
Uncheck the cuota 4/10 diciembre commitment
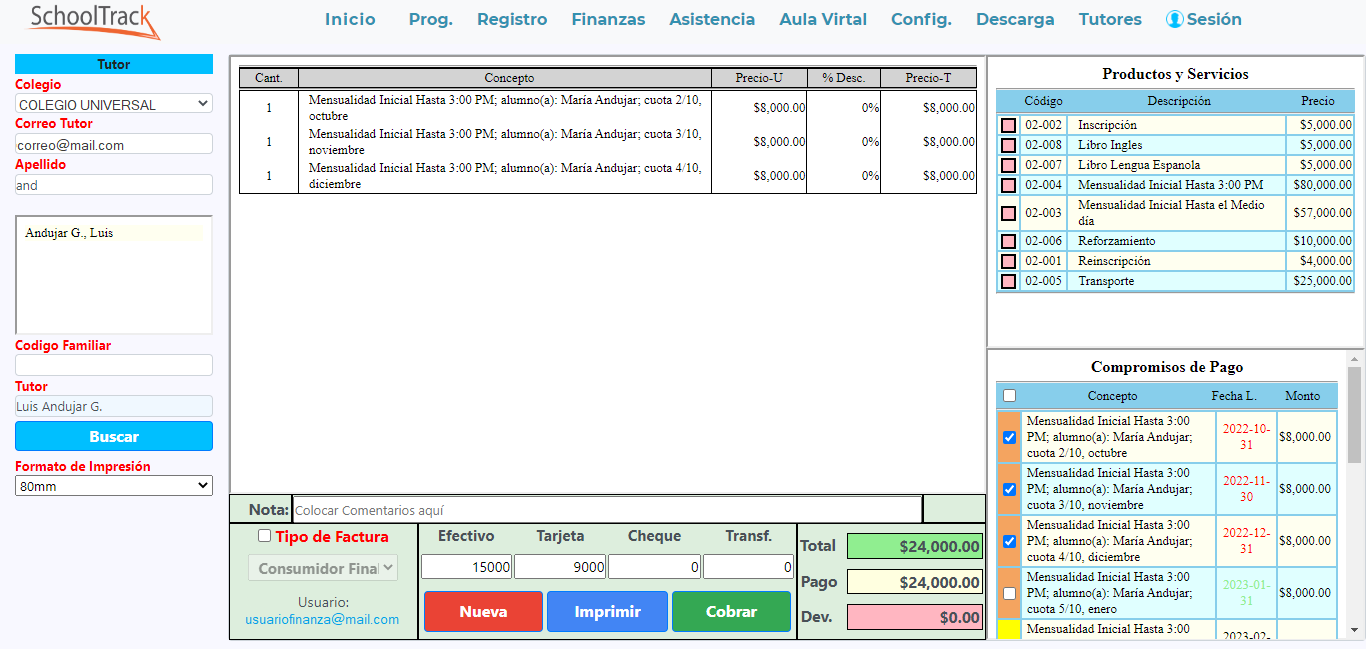click(x=1009, y=541)
